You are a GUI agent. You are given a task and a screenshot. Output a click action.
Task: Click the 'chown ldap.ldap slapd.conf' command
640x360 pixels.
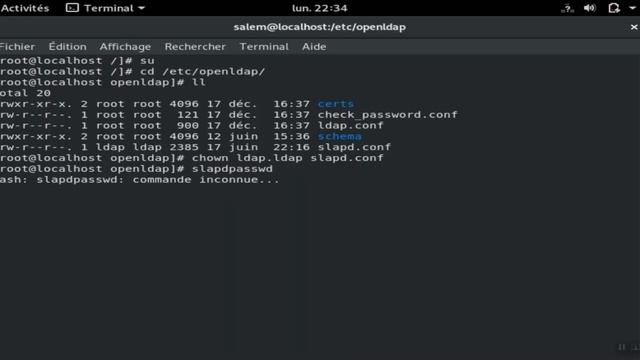[288, 158]
